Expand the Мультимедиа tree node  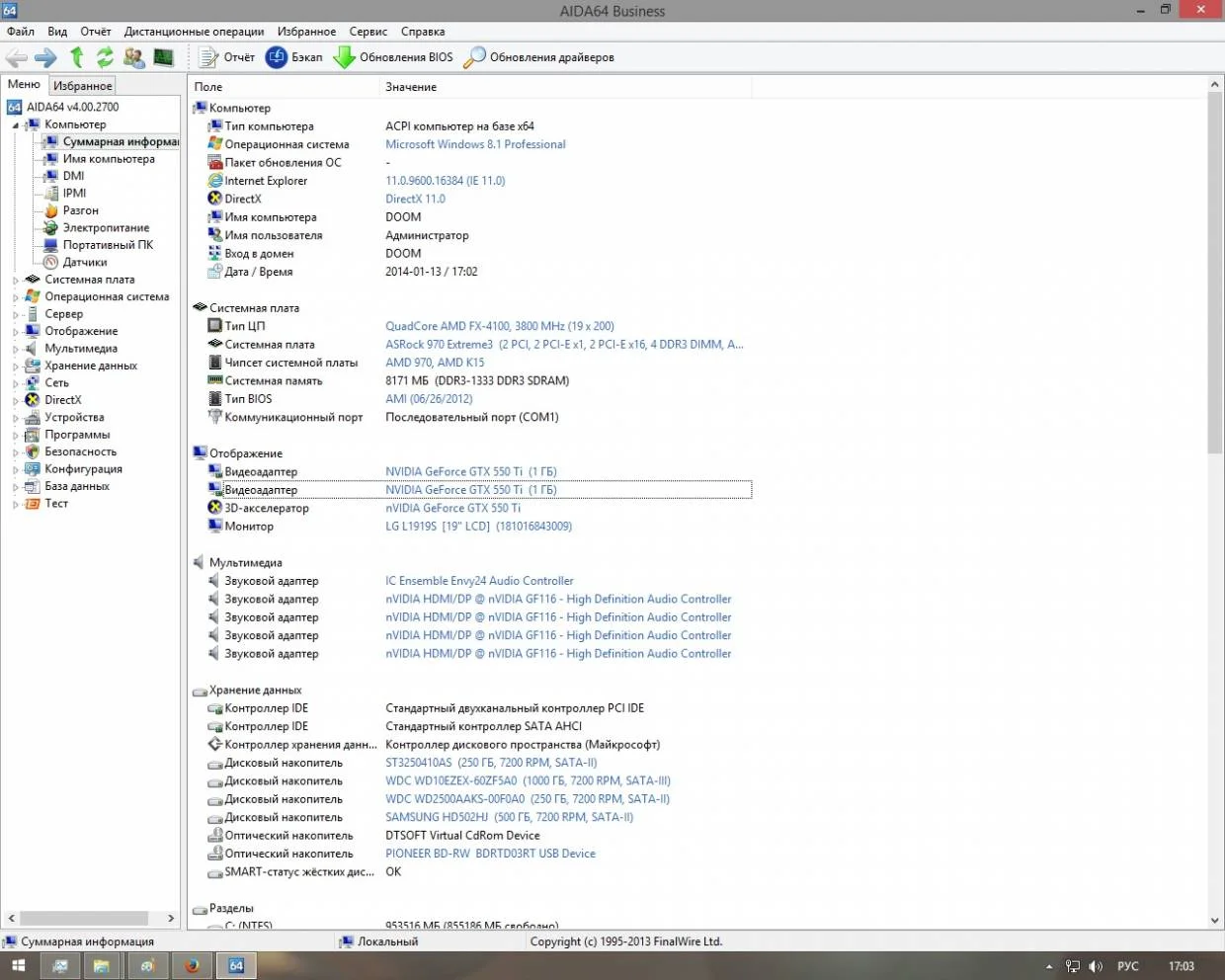(15, 350)
